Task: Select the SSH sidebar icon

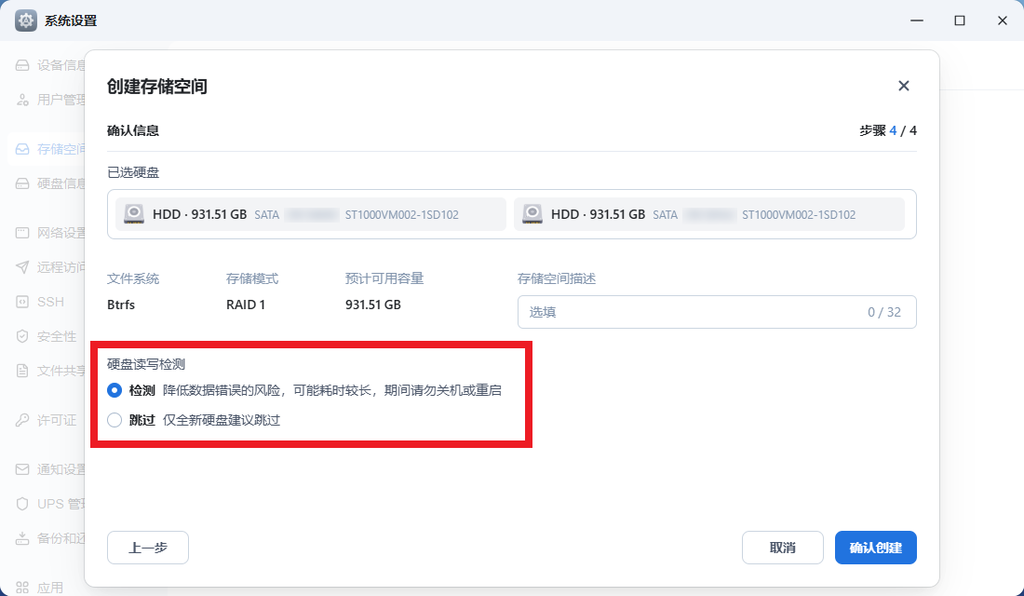Action: tap(22, 301)
